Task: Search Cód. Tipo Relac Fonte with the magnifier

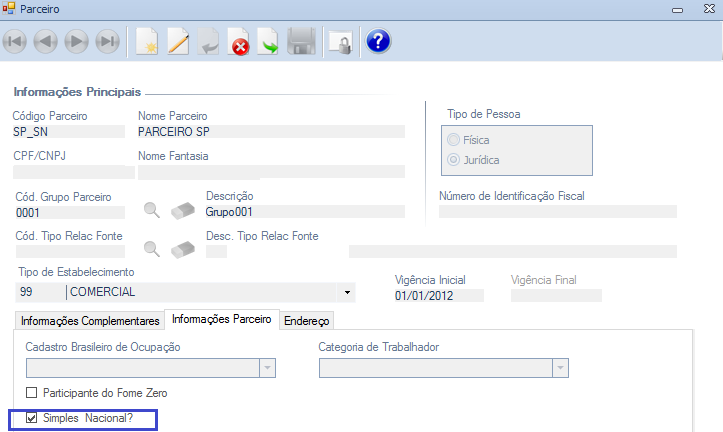Action: click(152, 249)
